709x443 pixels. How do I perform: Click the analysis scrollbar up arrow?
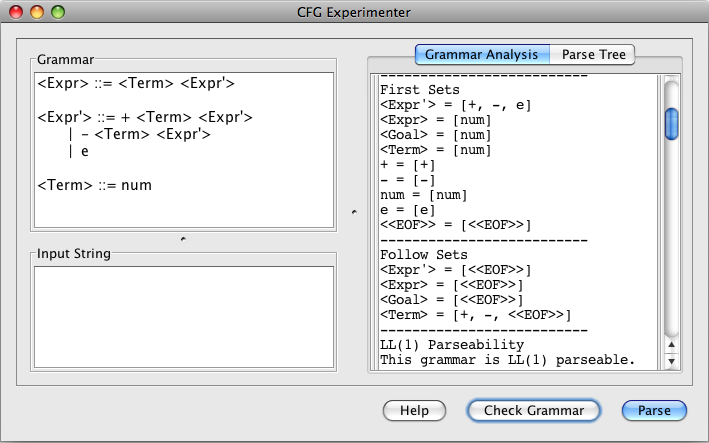(x=671, y=345)
